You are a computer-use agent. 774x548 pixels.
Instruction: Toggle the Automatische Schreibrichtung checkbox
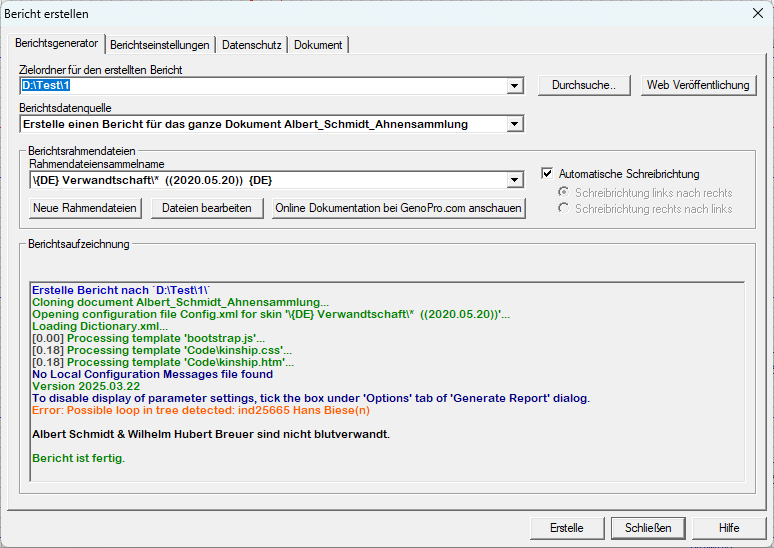547,174
